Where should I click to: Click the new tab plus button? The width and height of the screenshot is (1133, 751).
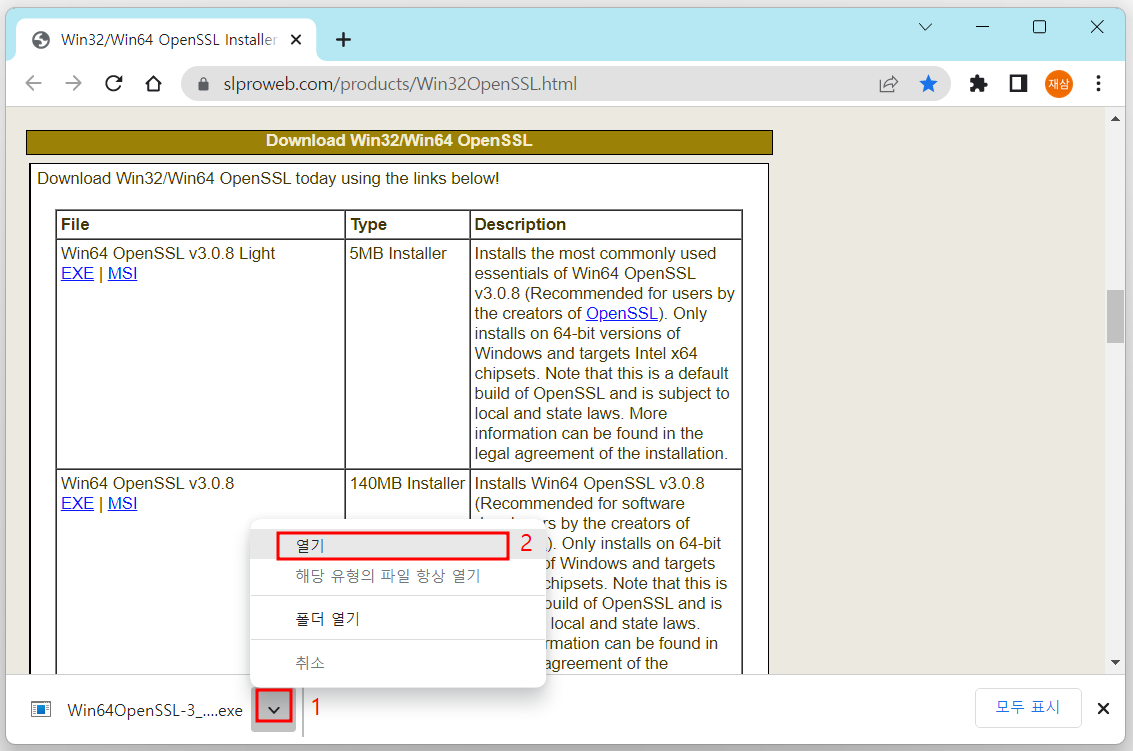tap(343, 39)
